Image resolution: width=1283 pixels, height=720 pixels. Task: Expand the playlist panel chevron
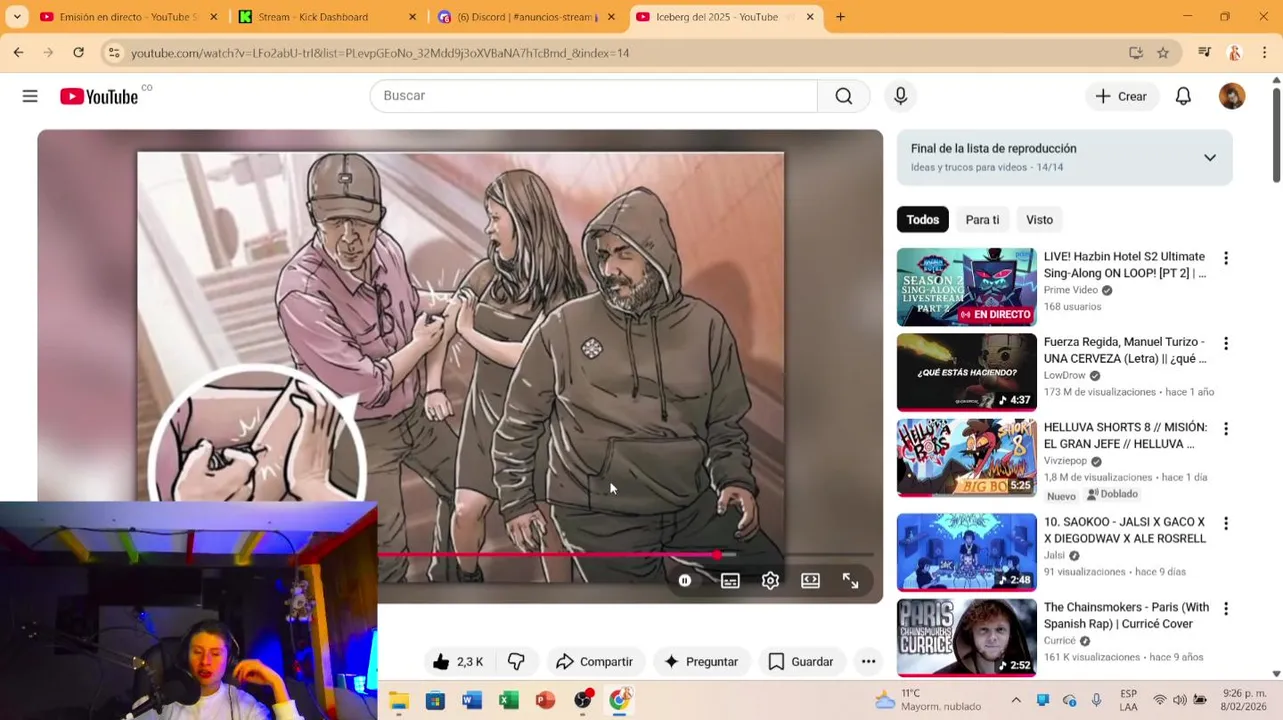point(1210,157)
